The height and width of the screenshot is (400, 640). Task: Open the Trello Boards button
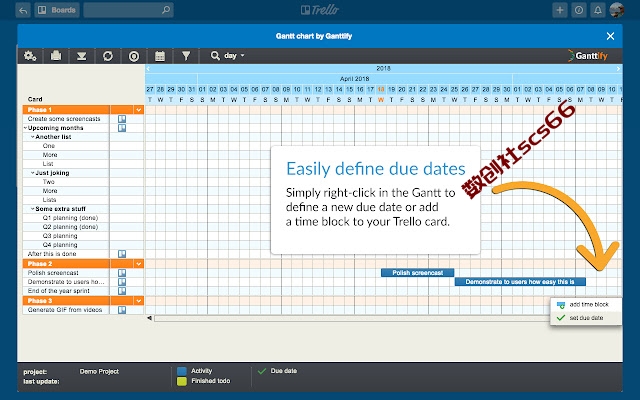tap(57, 10)
